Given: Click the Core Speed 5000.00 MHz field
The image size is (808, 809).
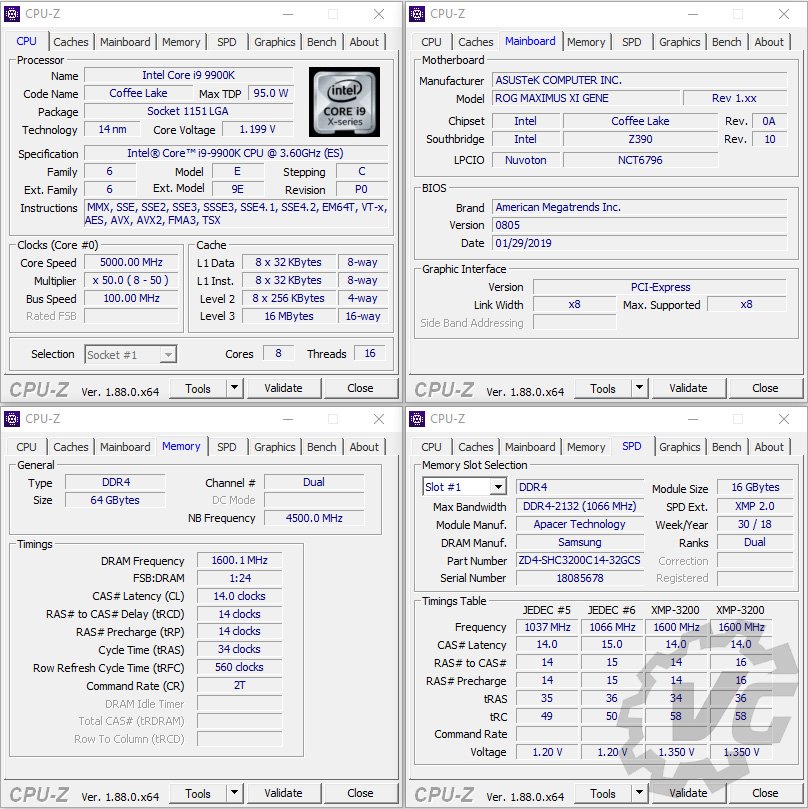Looking at the screenshot, I should pos(133,262).
